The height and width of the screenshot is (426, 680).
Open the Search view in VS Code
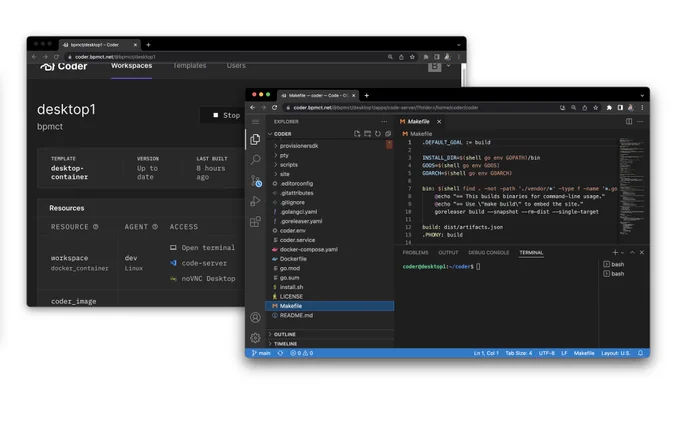click(x=255, y=160)
